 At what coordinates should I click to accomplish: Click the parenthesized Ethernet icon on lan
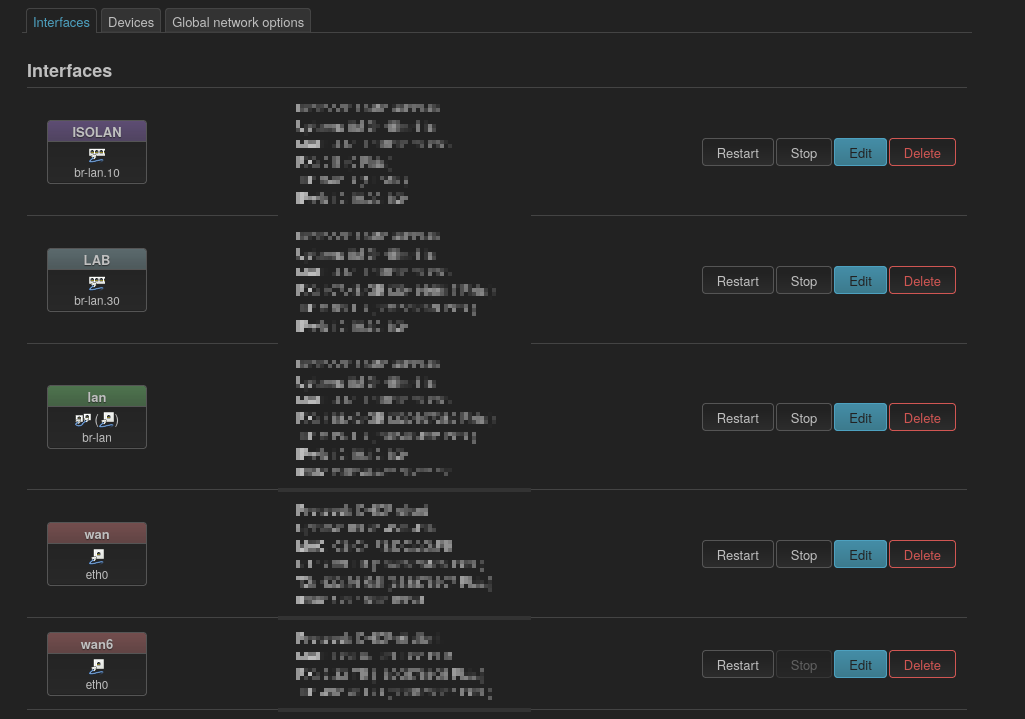pyautogui.click(x=106, y=419)
